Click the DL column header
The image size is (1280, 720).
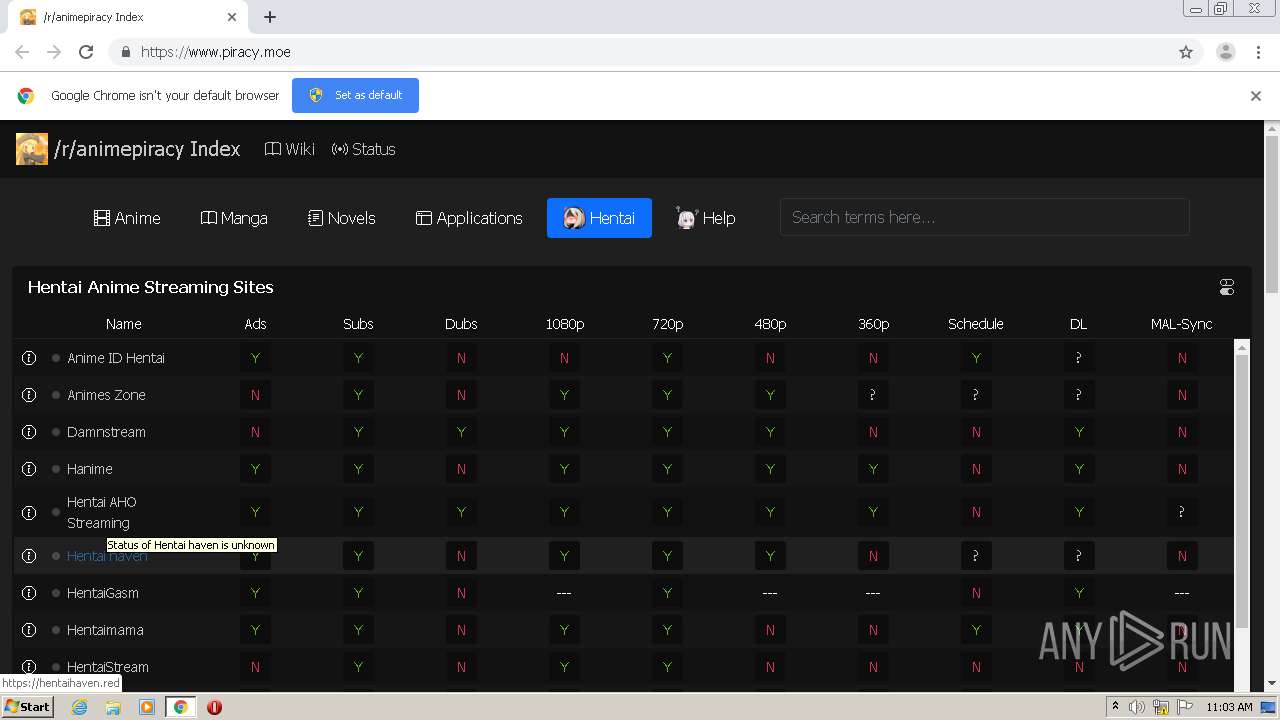click(1078, 324)
